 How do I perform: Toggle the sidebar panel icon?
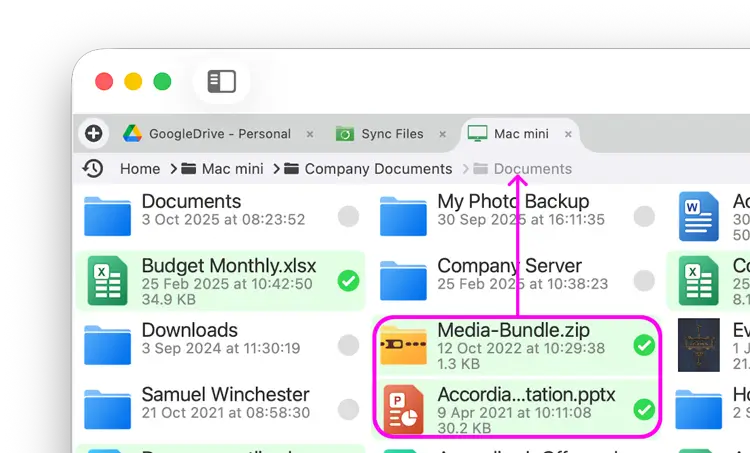221,82
